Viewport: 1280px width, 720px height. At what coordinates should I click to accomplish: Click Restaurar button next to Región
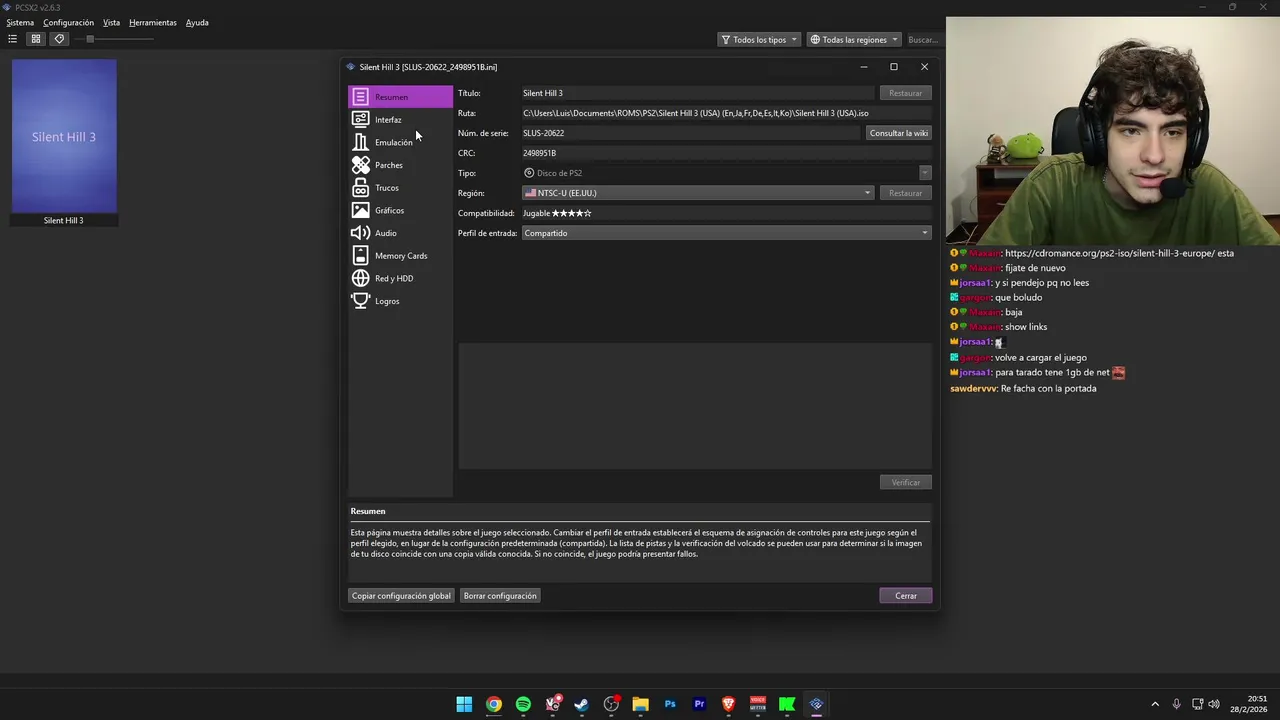[x=906, y=193]
